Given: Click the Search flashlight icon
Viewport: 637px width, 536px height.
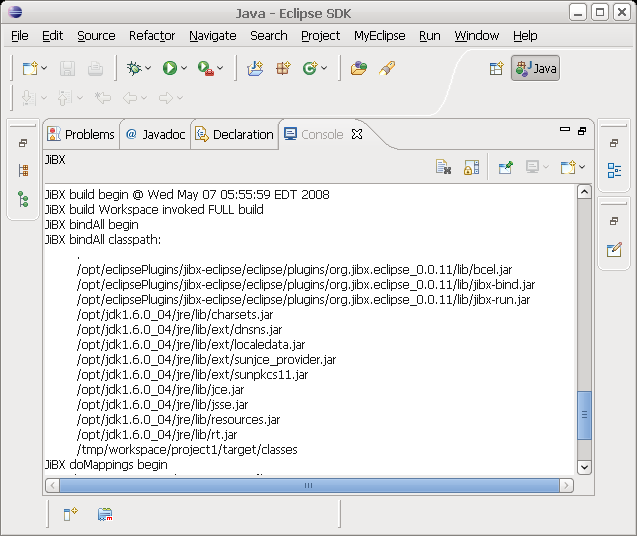Looking at the screenshot, I should point(387,68).
